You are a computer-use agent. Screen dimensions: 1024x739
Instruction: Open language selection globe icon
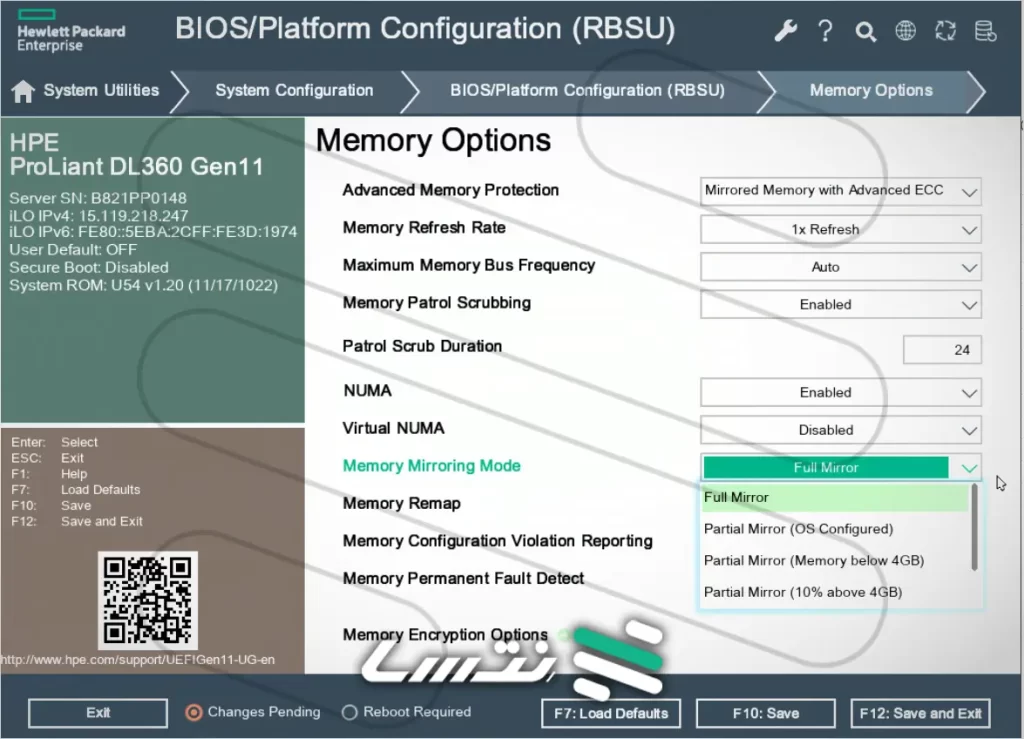906,31
